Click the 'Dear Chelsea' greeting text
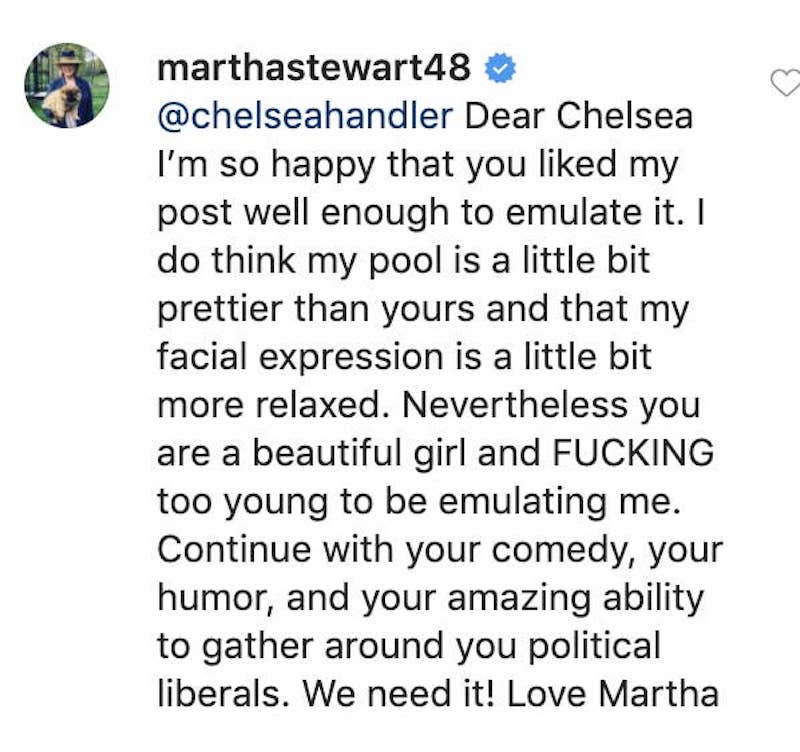Screen dimensions: 800x752 579,116
